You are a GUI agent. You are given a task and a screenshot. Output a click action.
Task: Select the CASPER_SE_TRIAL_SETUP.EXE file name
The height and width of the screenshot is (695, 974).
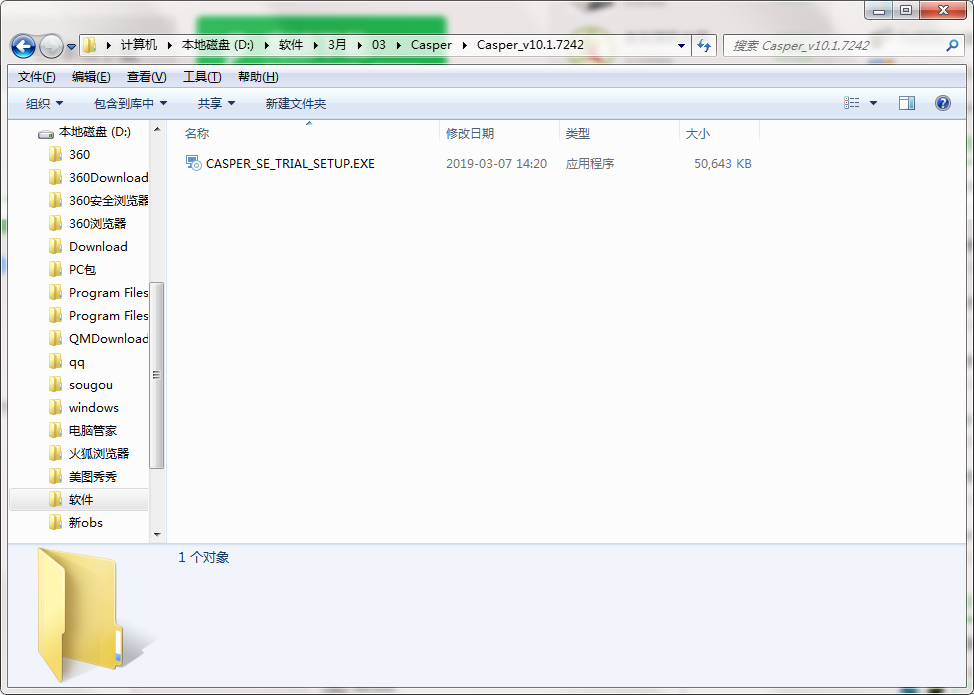click(290, 164)
